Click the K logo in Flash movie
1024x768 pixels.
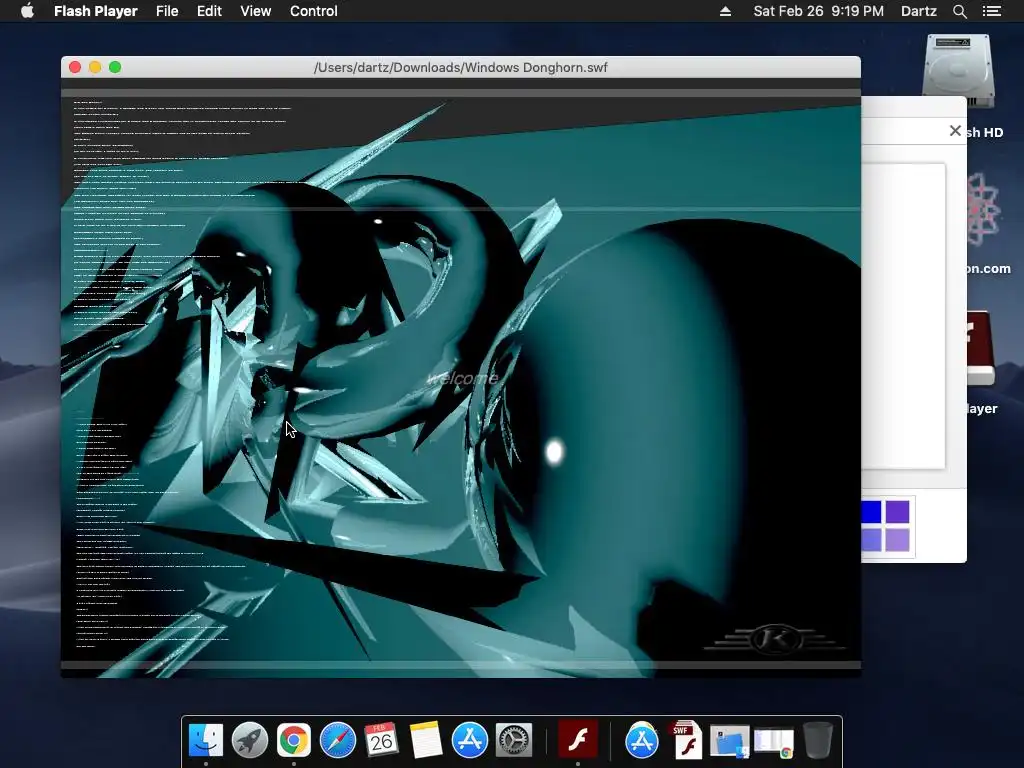tap(775, 638)
